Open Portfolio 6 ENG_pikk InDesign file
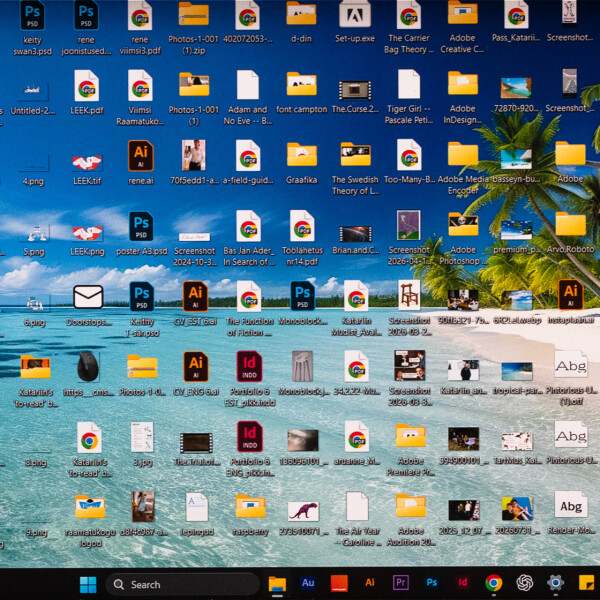This screenshot has width=600, height=600. click(249, 437)
